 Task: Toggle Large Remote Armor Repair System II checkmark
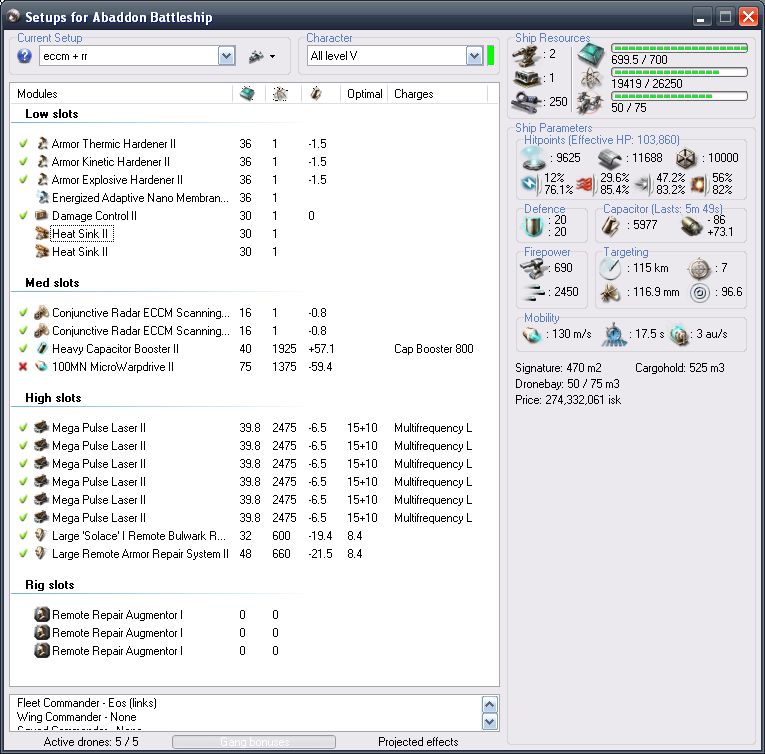point(23,553)
